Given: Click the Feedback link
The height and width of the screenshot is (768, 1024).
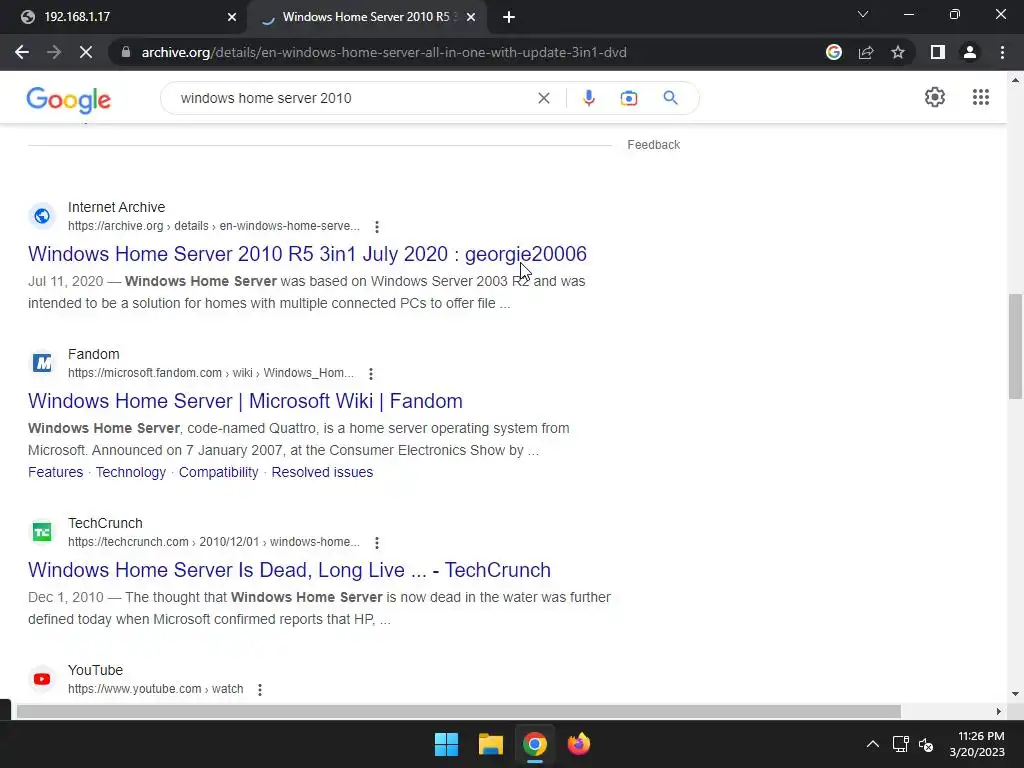Looking at the screenshot, I should point(654,145).
